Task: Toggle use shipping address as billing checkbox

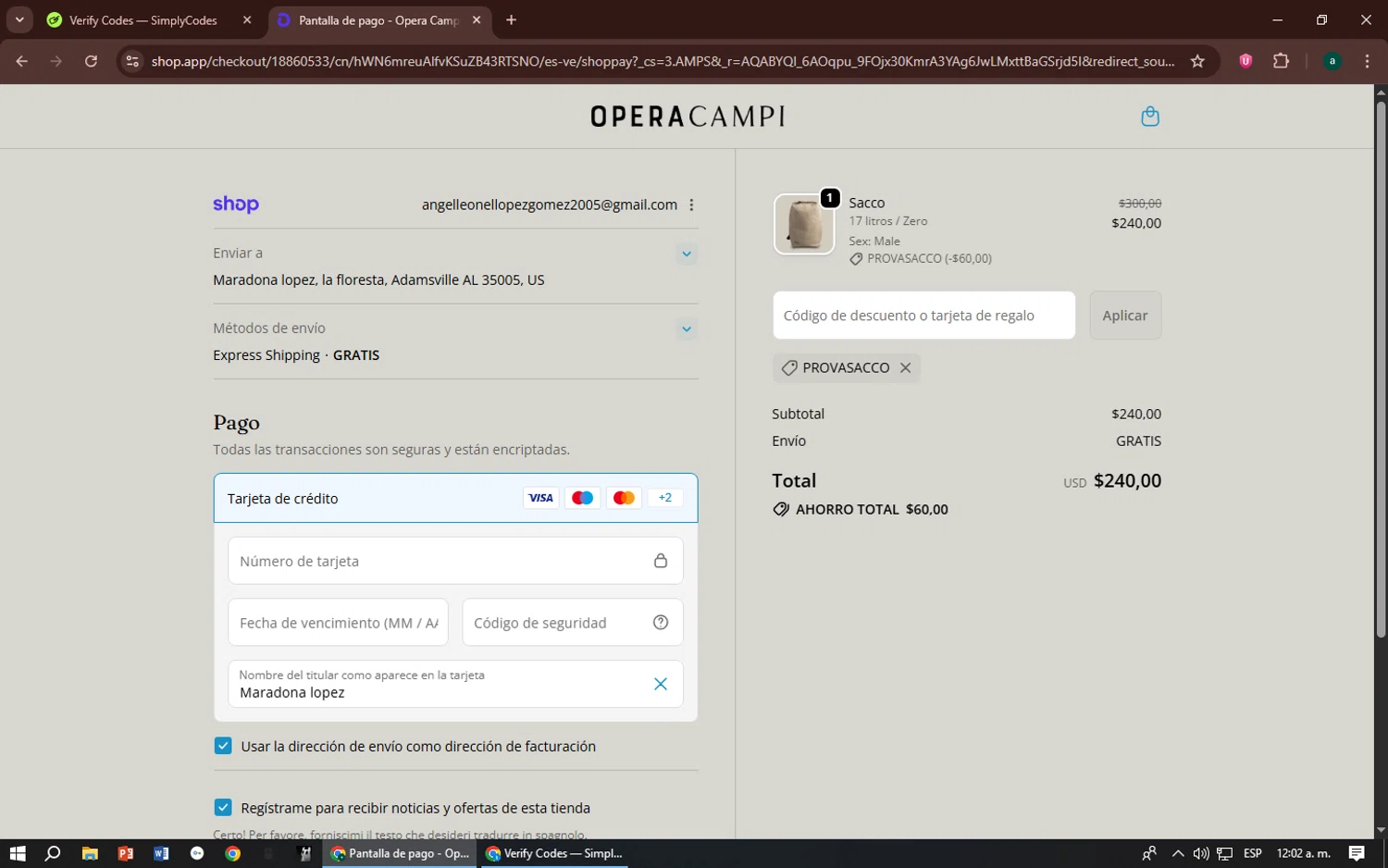Action: (x=223, y=746)
